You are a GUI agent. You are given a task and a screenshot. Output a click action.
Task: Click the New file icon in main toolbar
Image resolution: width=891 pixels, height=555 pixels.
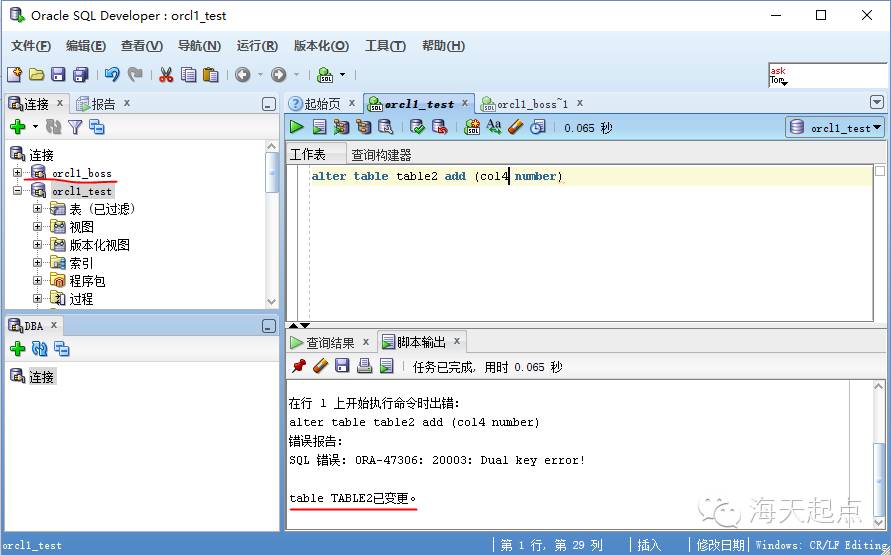[x=14, y=74]
